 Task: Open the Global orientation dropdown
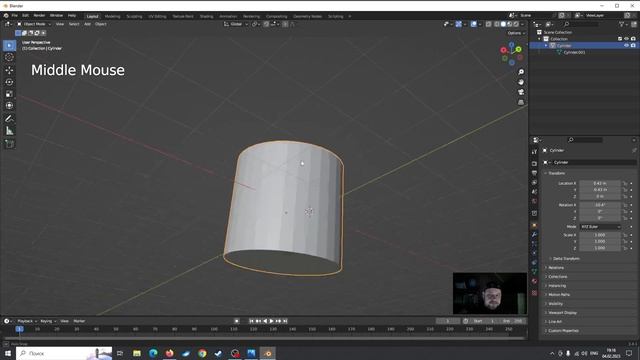[x=236, y=24]
